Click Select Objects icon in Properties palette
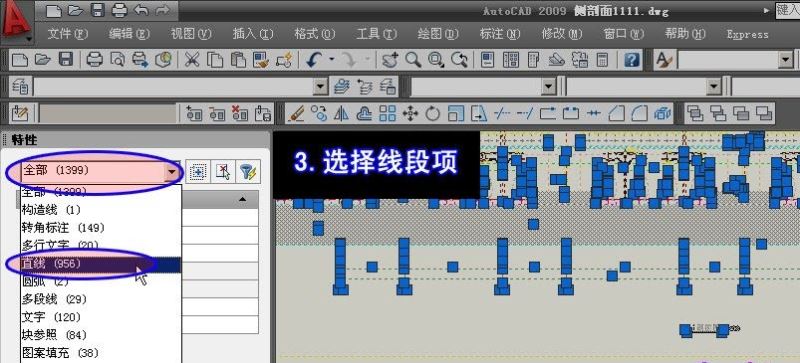800x363 pixels. click(223, 172)
